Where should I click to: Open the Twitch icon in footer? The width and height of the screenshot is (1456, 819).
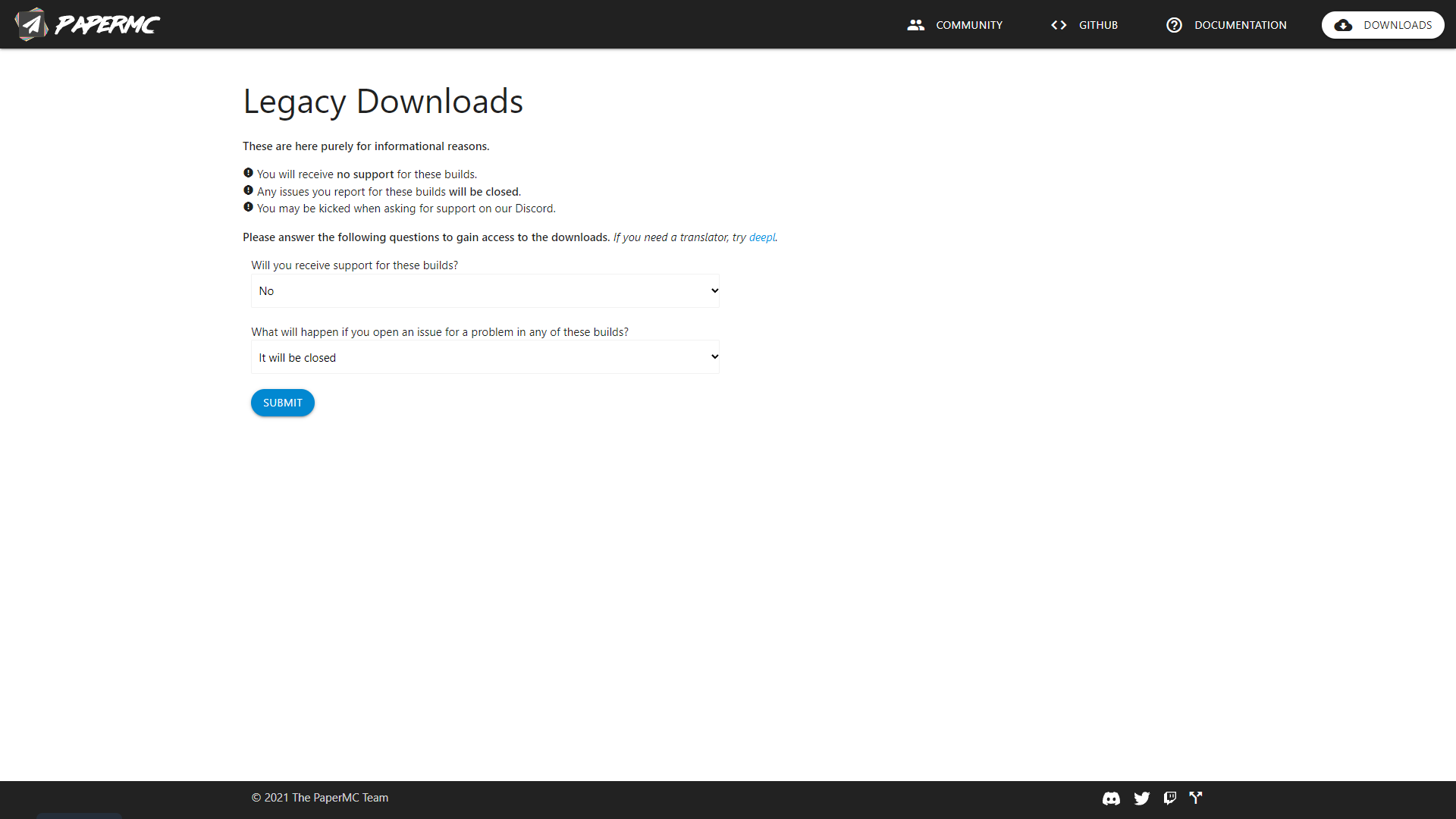pyautogui.click(x=1170, y=798)
